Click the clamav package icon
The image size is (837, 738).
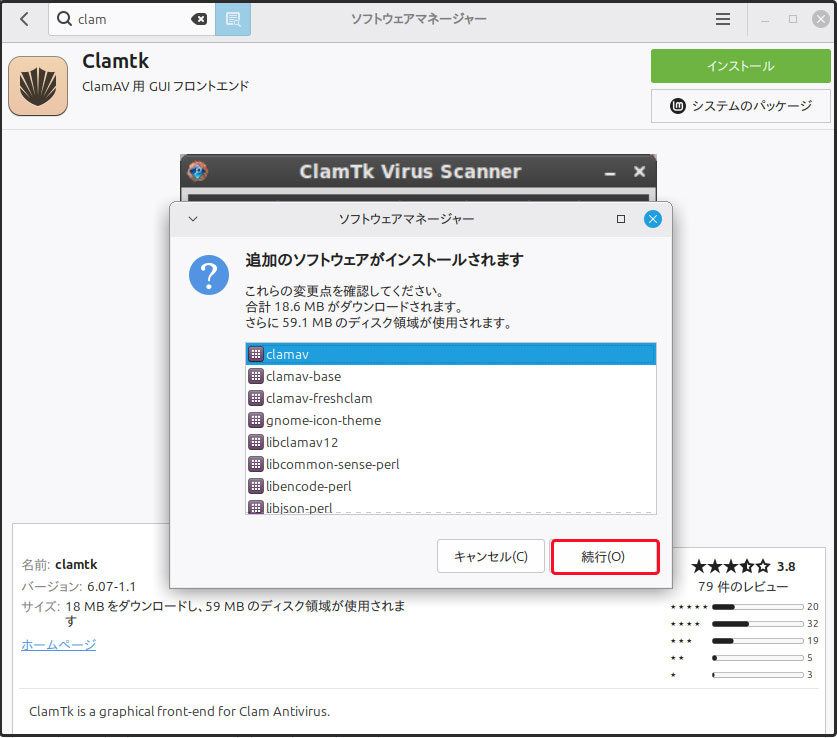click(x=256, y=354)
